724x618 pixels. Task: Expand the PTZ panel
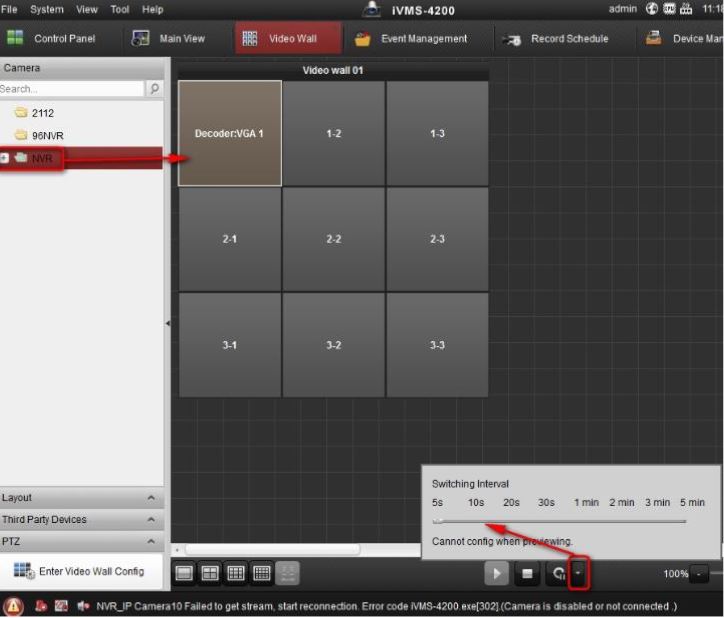(x=82, y=541)
